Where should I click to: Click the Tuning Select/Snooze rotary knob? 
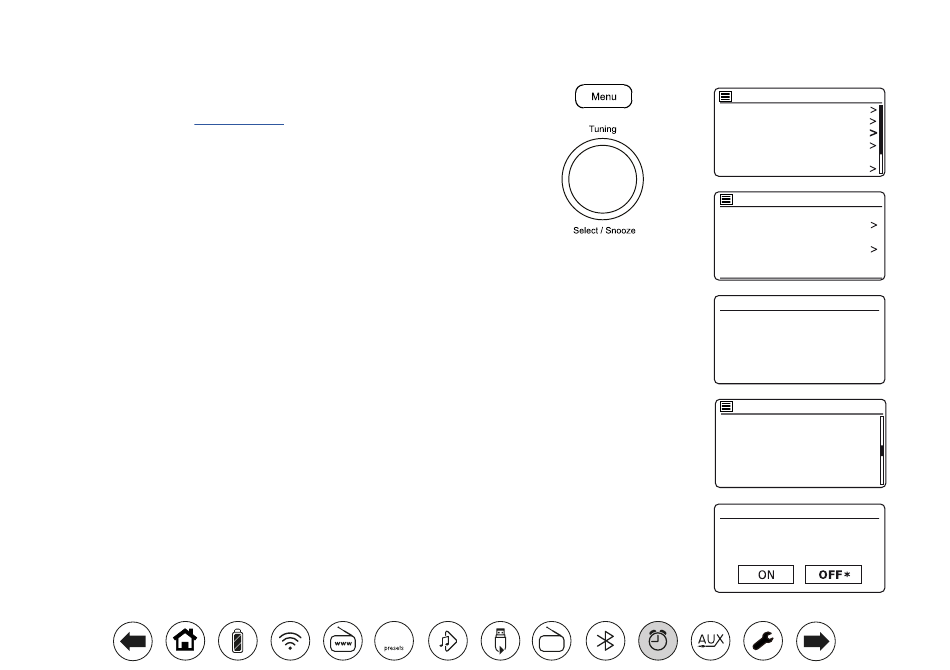(x=602, y=179)
